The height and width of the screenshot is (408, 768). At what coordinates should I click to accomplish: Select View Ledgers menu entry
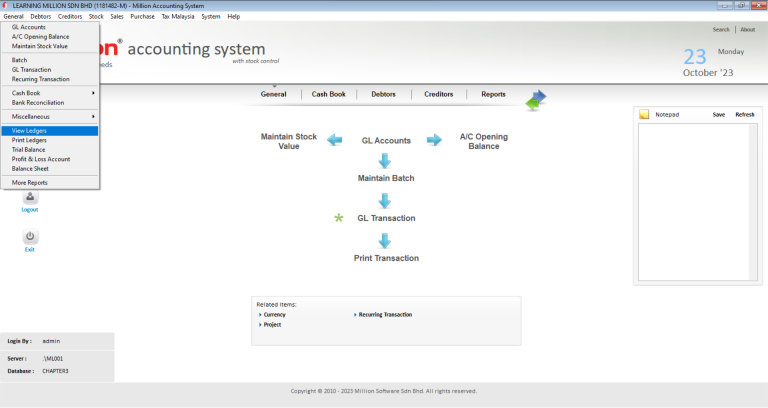point(50,131)
